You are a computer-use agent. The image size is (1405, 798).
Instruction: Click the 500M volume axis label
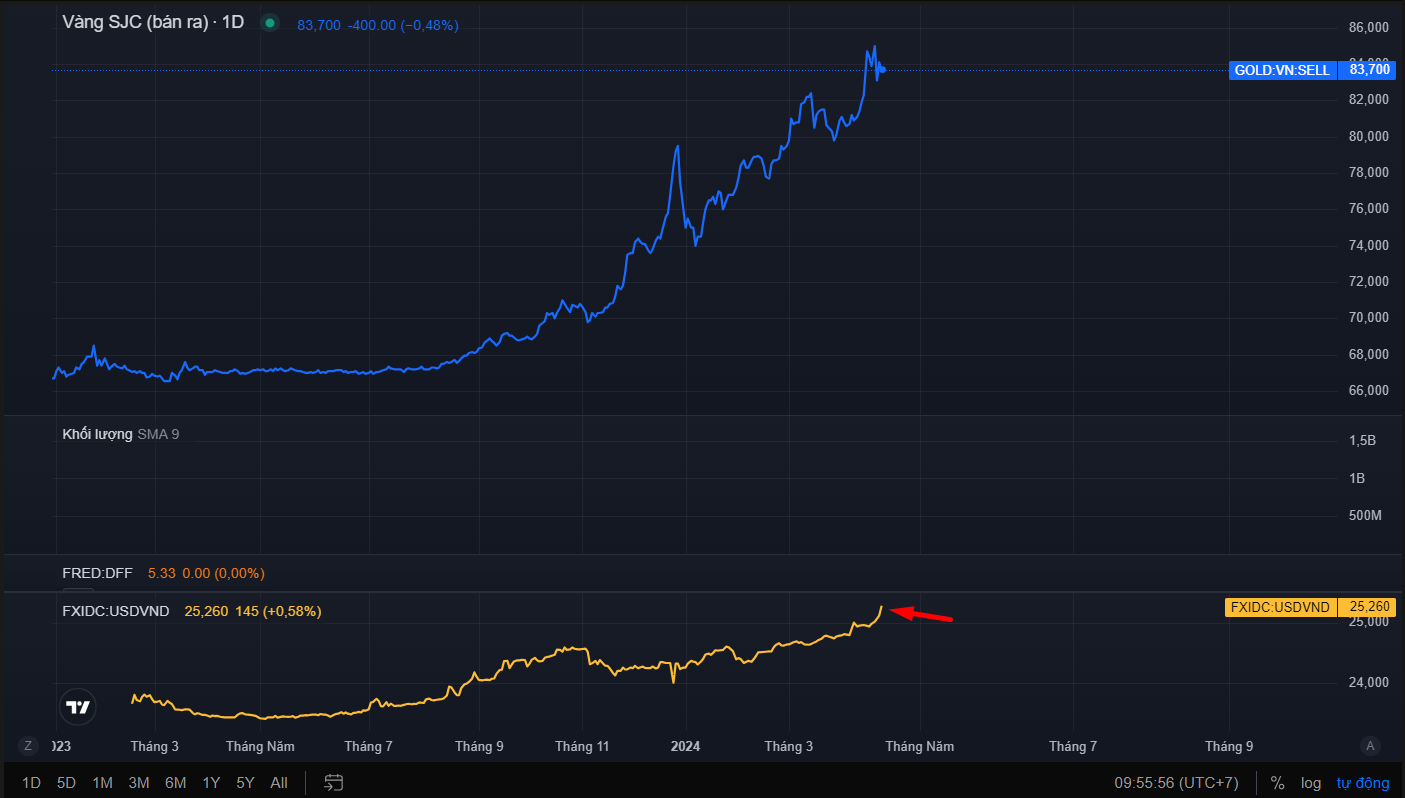(x=1365, y=516)
